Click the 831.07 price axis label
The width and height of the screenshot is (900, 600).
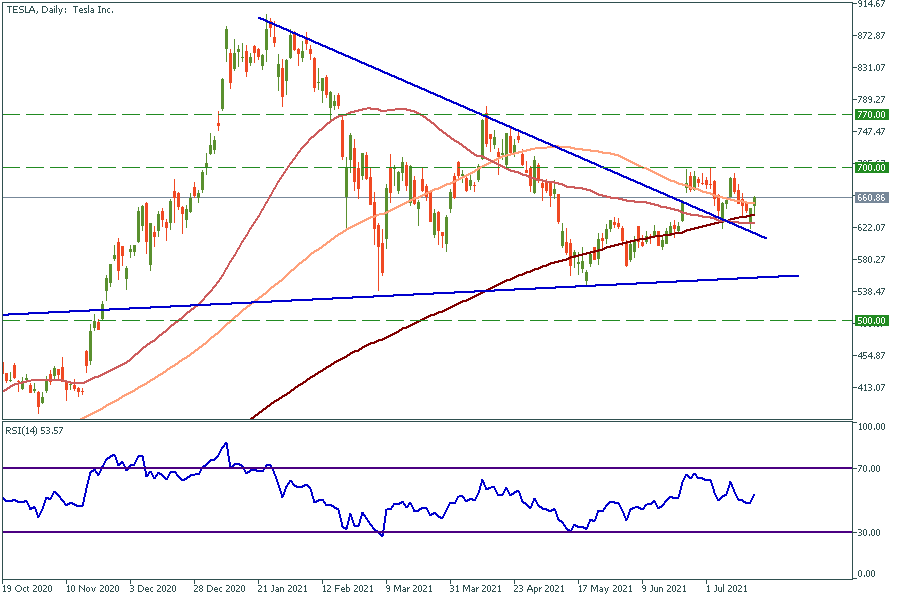point(873,68)
